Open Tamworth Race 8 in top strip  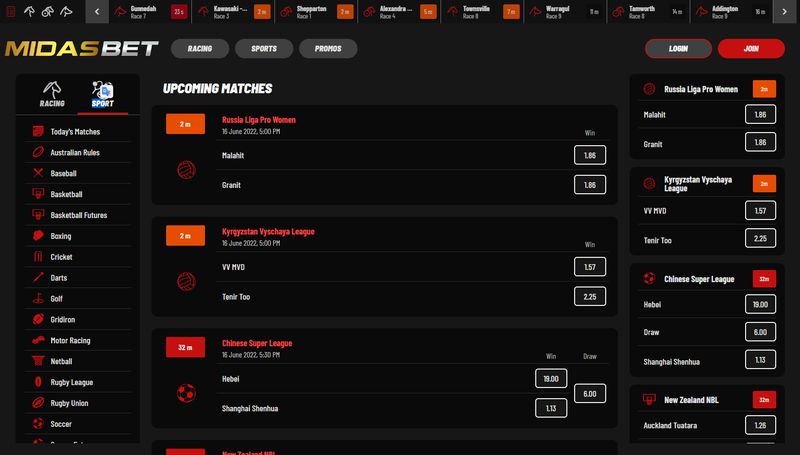(649, 12)
